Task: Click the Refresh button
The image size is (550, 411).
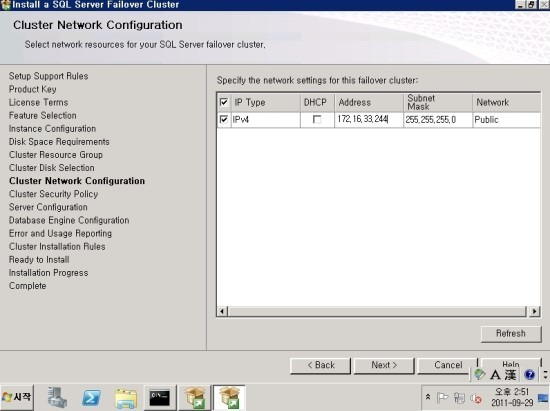Action: pos(511,333)
